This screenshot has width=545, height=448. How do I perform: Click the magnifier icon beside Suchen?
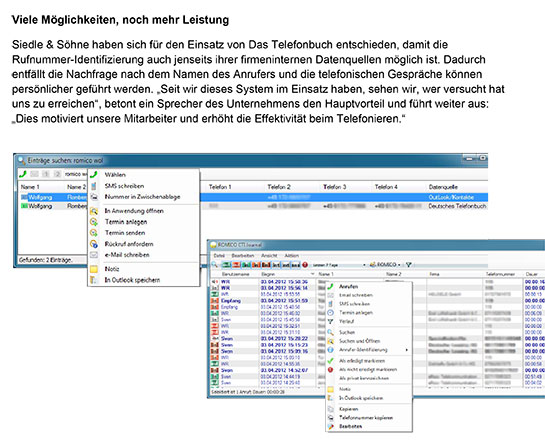(330, 332)
